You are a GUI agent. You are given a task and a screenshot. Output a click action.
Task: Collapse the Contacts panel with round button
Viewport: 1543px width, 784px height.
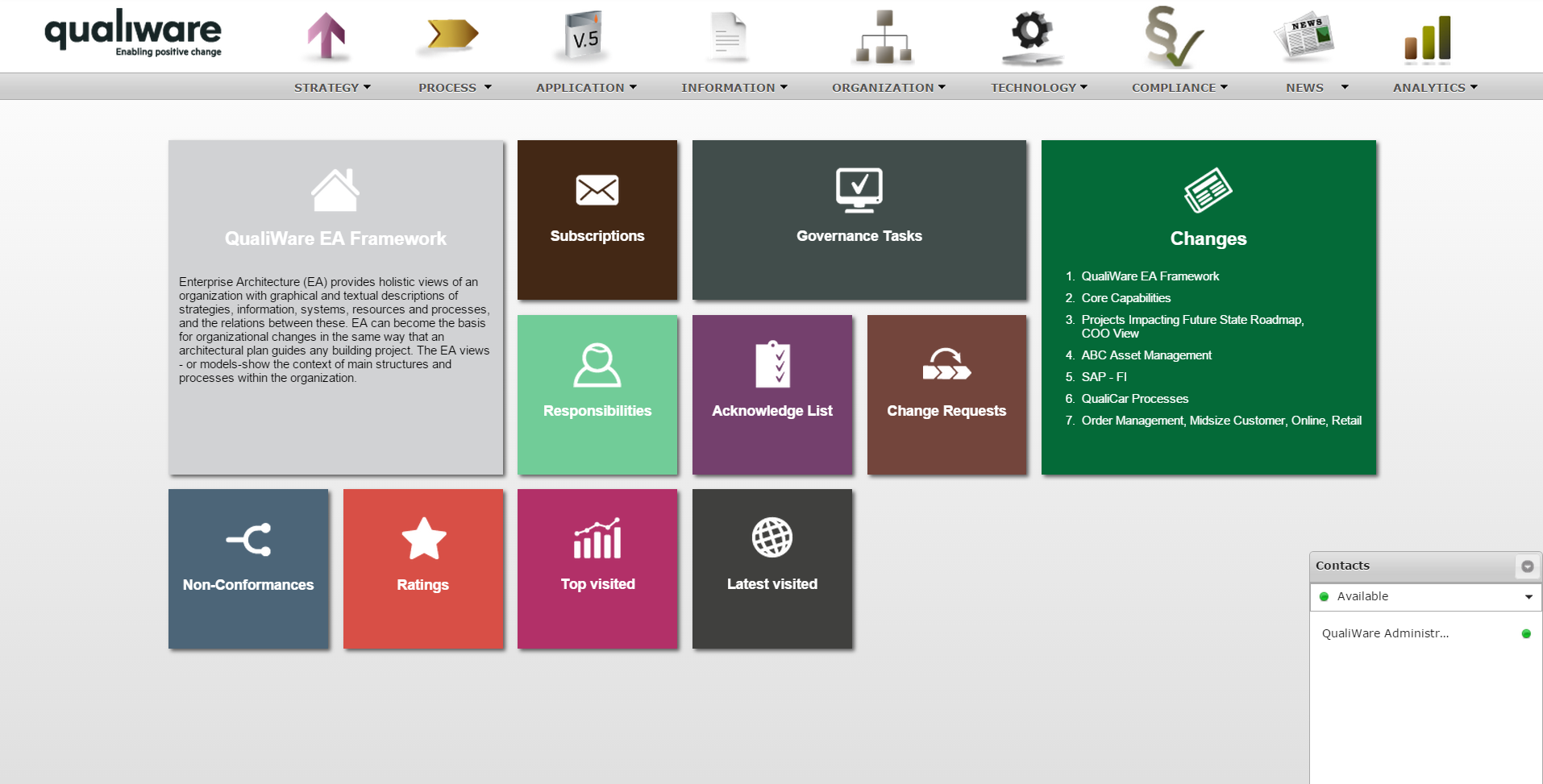tap(1527, 566)
